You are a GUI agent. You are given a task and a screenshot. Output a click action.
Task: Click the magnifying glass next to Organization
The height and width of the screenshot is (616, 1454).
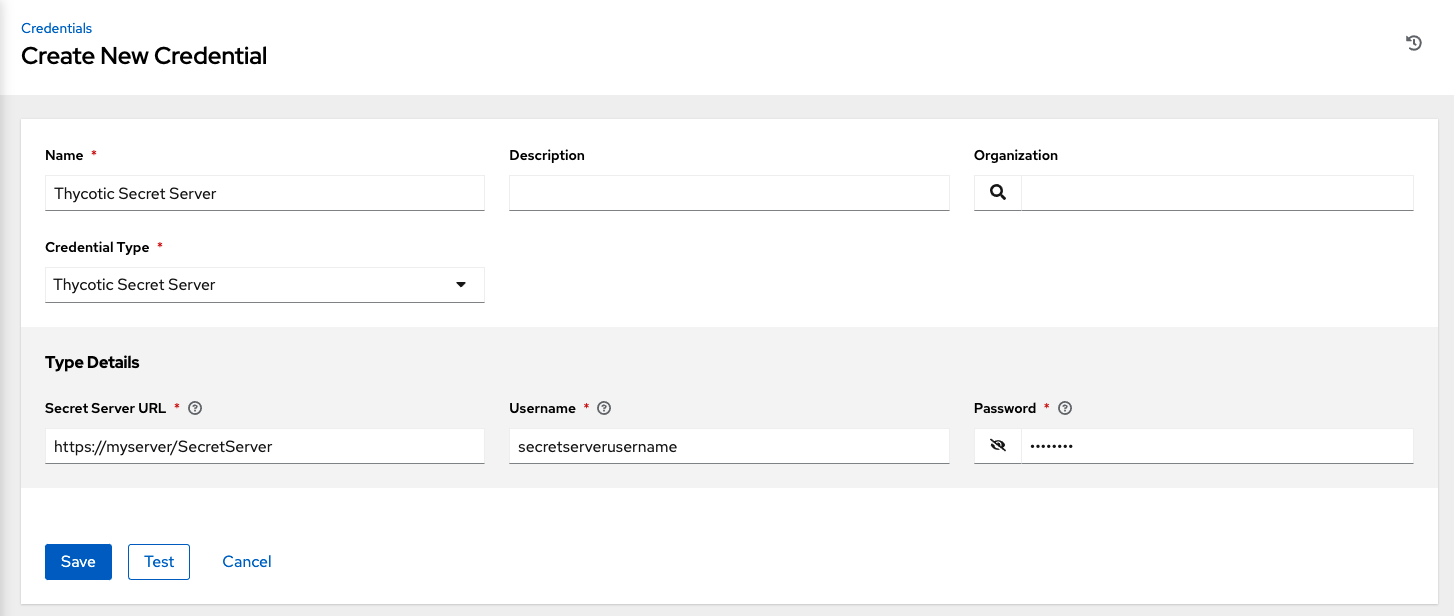(997, 192)
